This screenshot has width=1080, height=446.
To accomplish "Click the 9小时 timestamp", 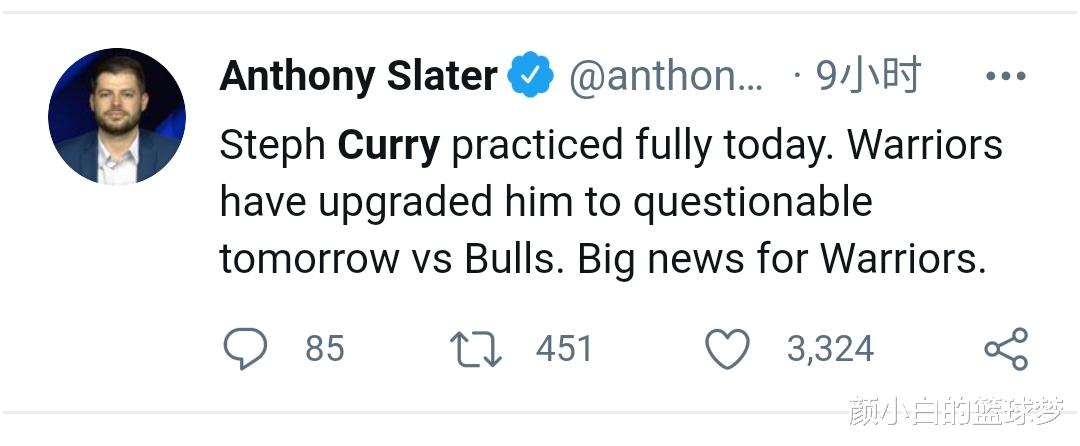I will (x=868, y=76).
